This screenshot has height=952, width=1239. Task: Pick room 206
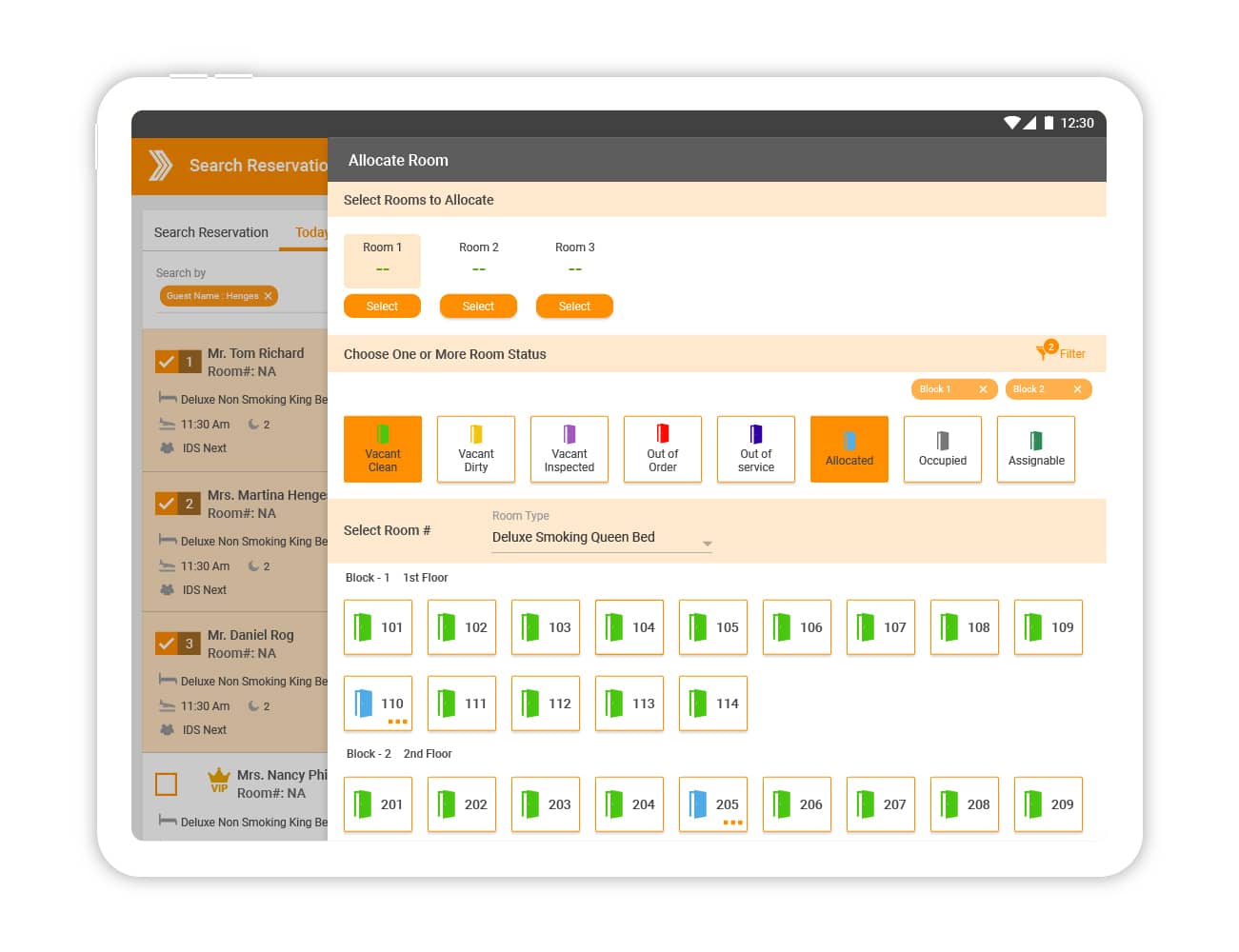797,804
